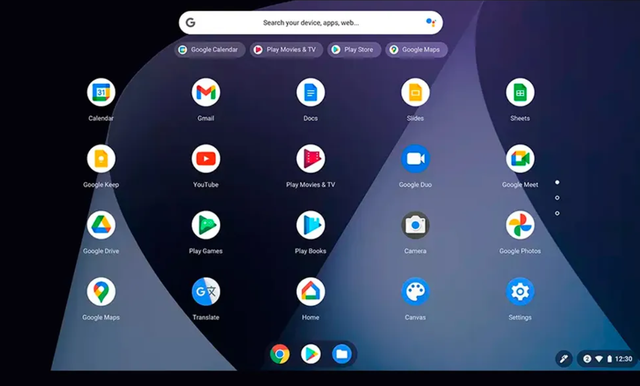
Task: Launch the Camera app
Action: click(x=415, y=225)
